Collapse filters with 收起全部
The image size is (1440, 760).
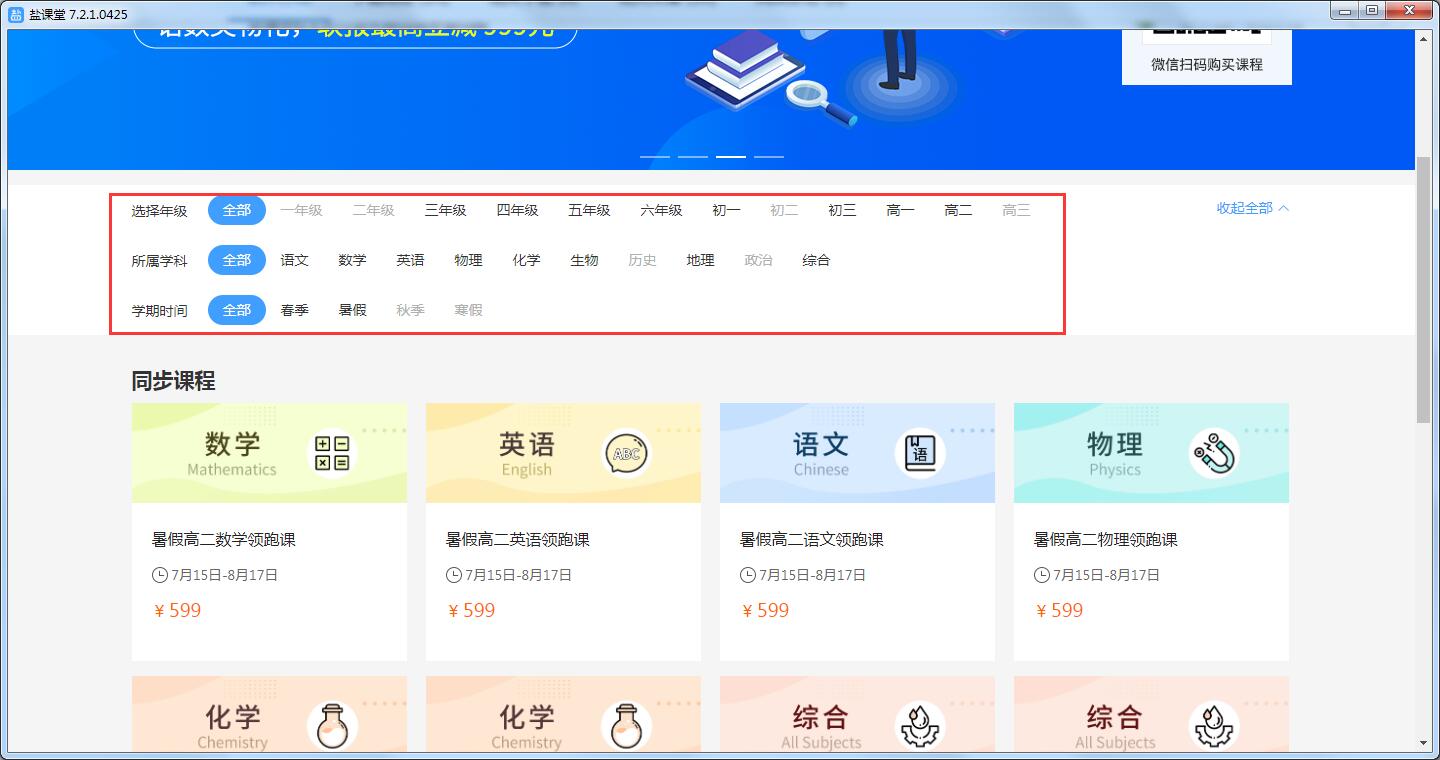[1252, 208]
